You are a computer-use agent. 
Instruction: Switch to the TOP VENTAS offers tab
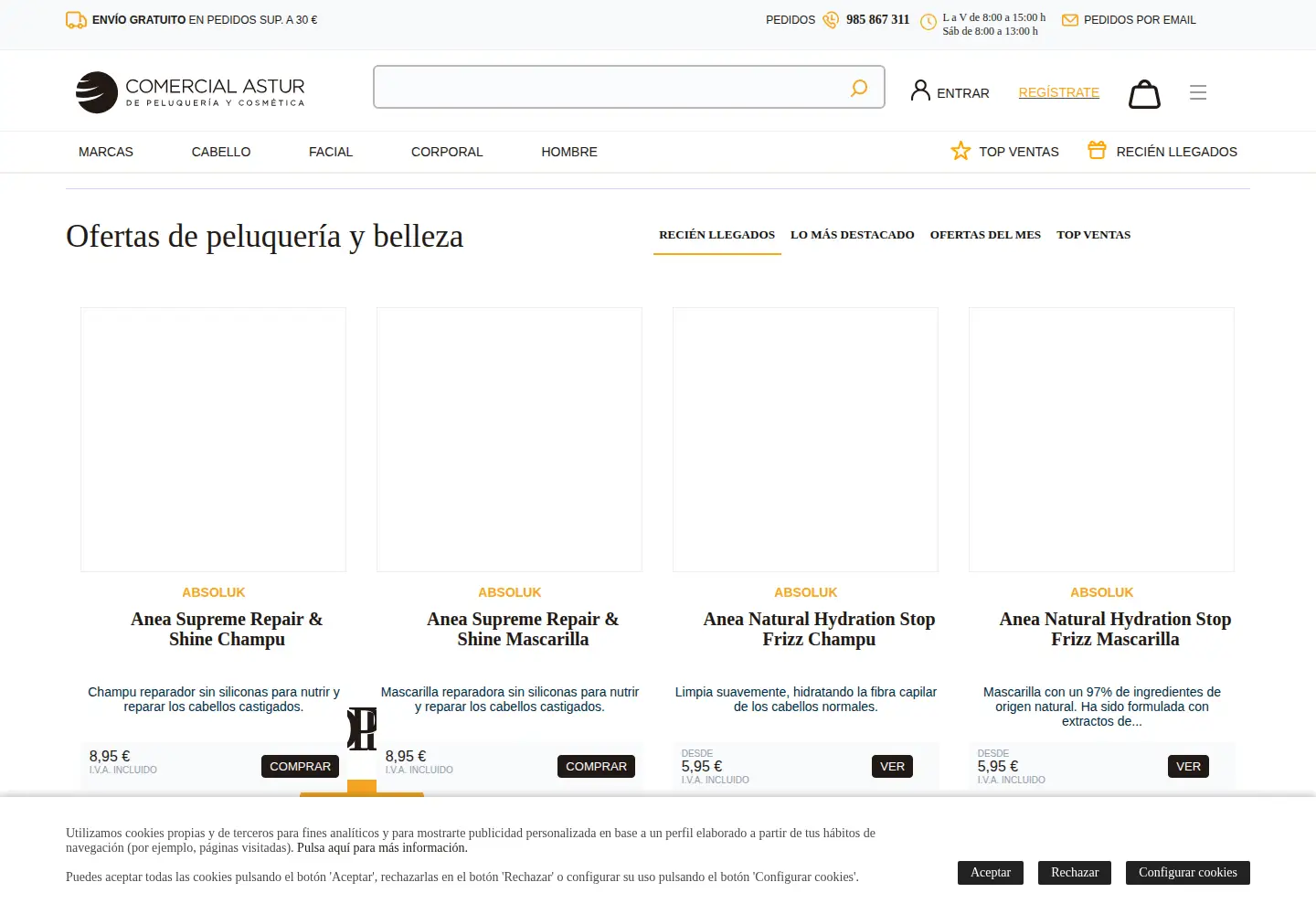click(1094, 235)
